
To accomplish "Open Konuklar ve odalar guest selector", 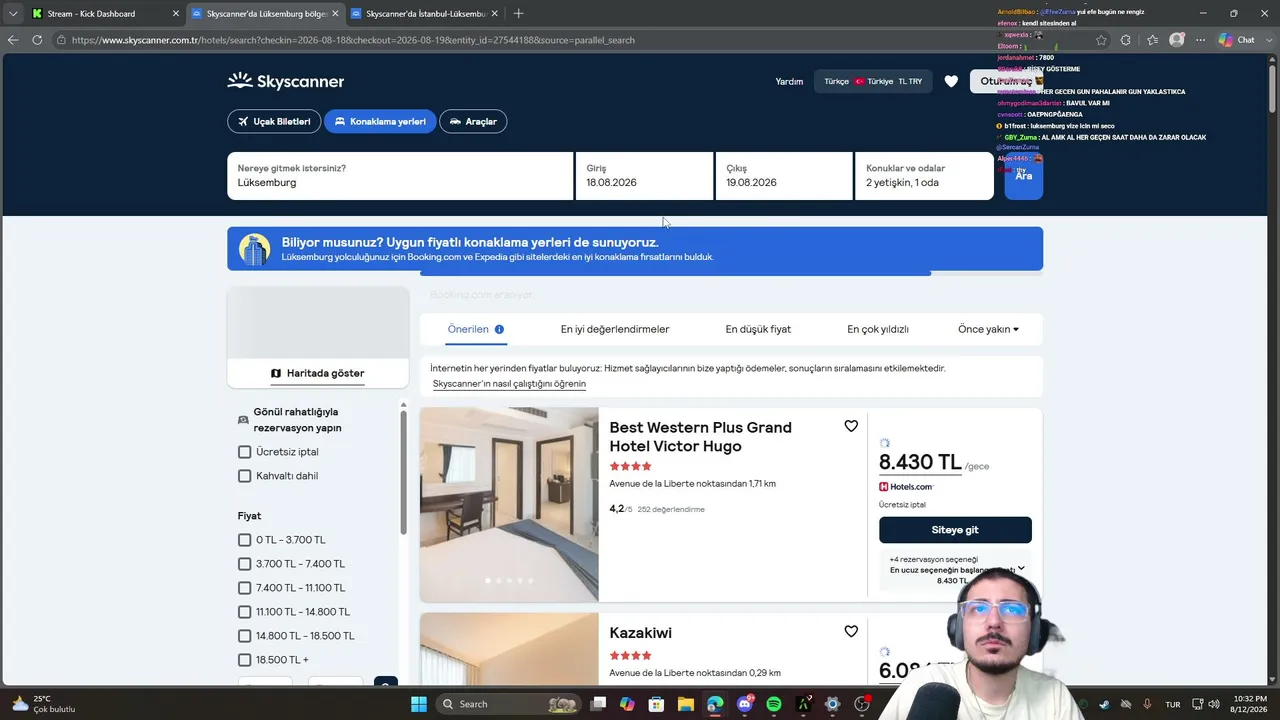I will [924, 176].
